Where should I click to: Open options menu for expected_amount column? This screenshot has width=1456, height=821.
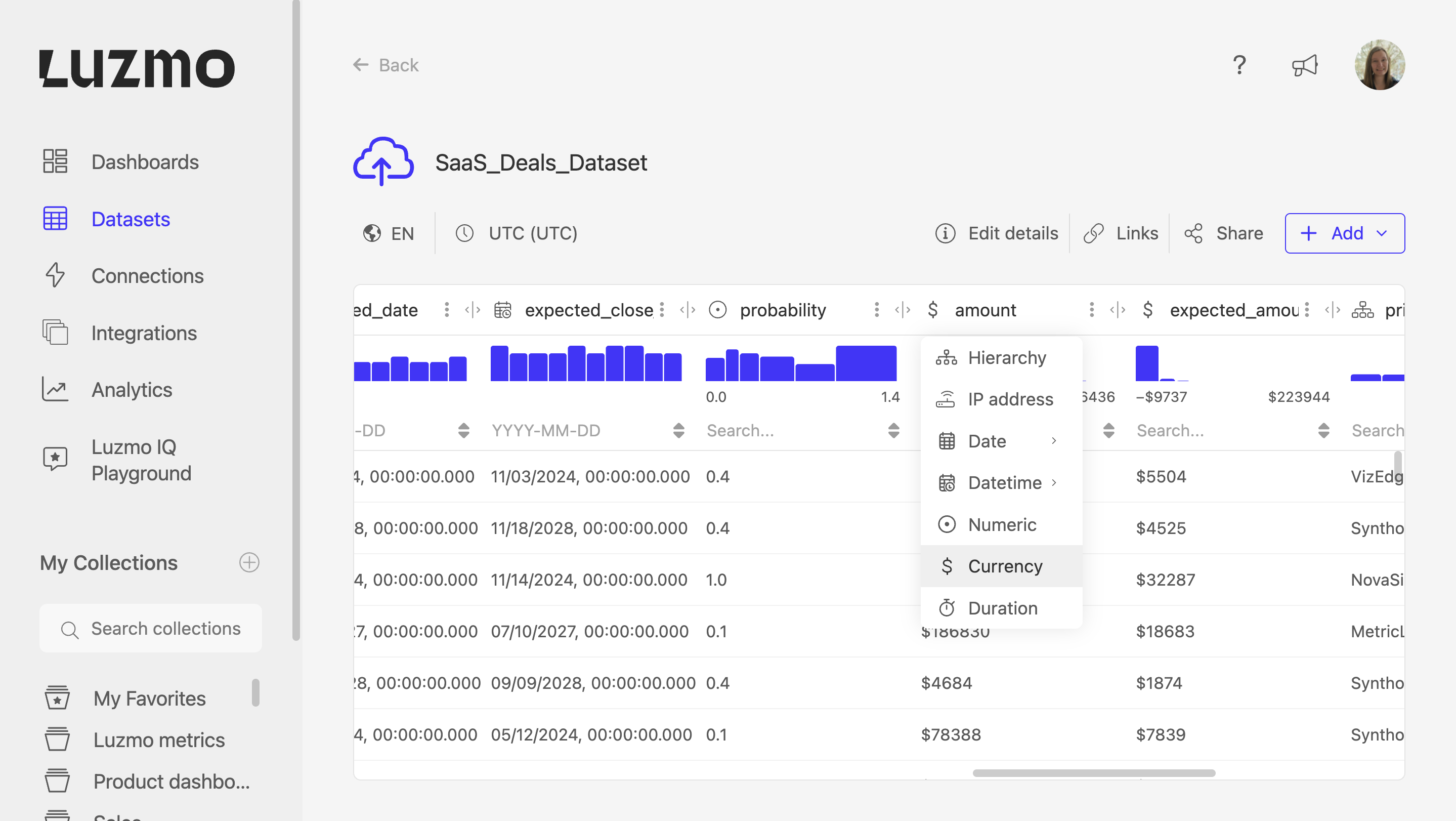click(1307, 310)
